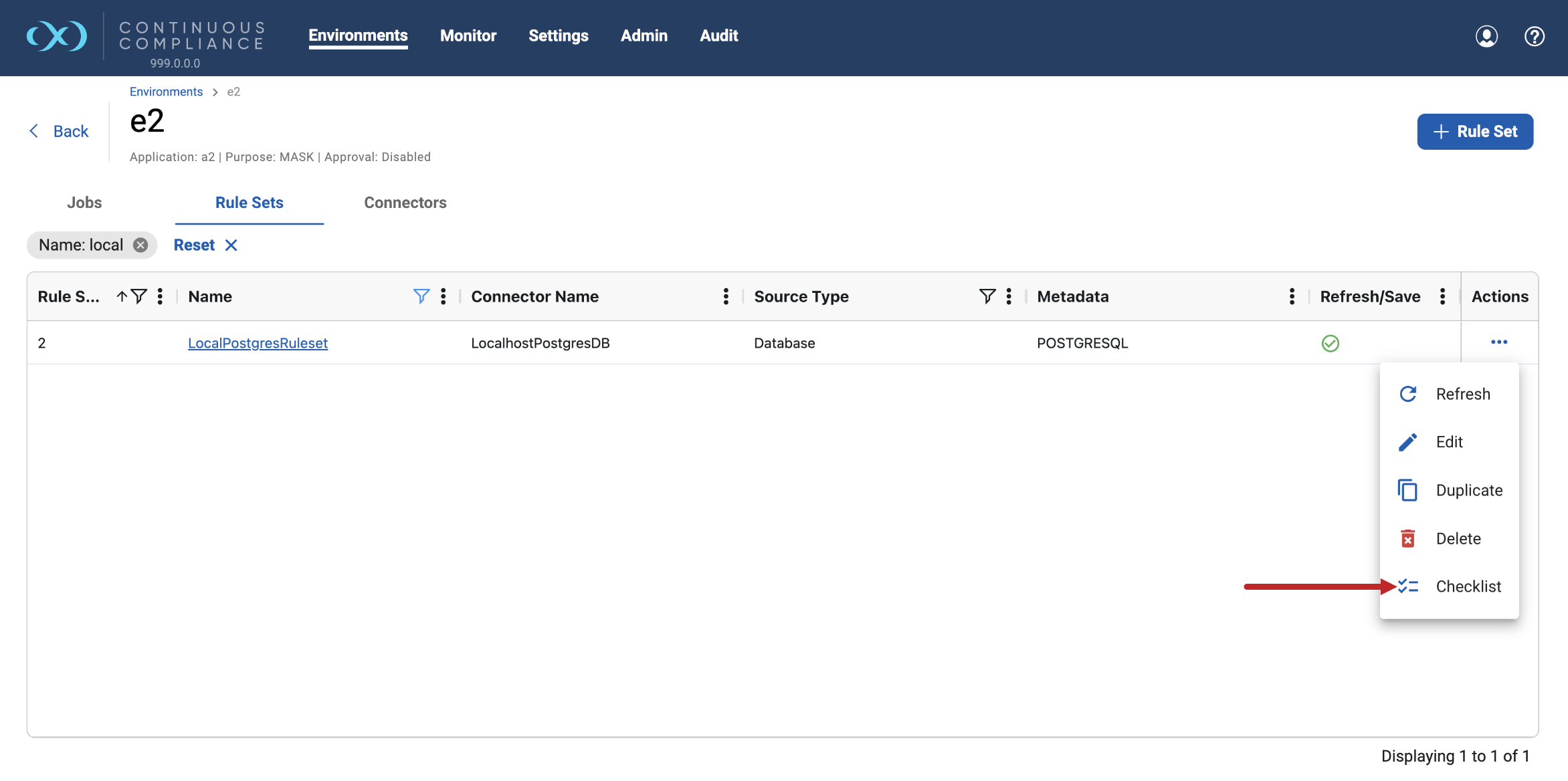
Task: Open the LocalPostgresRuleset link
Action: [258, 343]
